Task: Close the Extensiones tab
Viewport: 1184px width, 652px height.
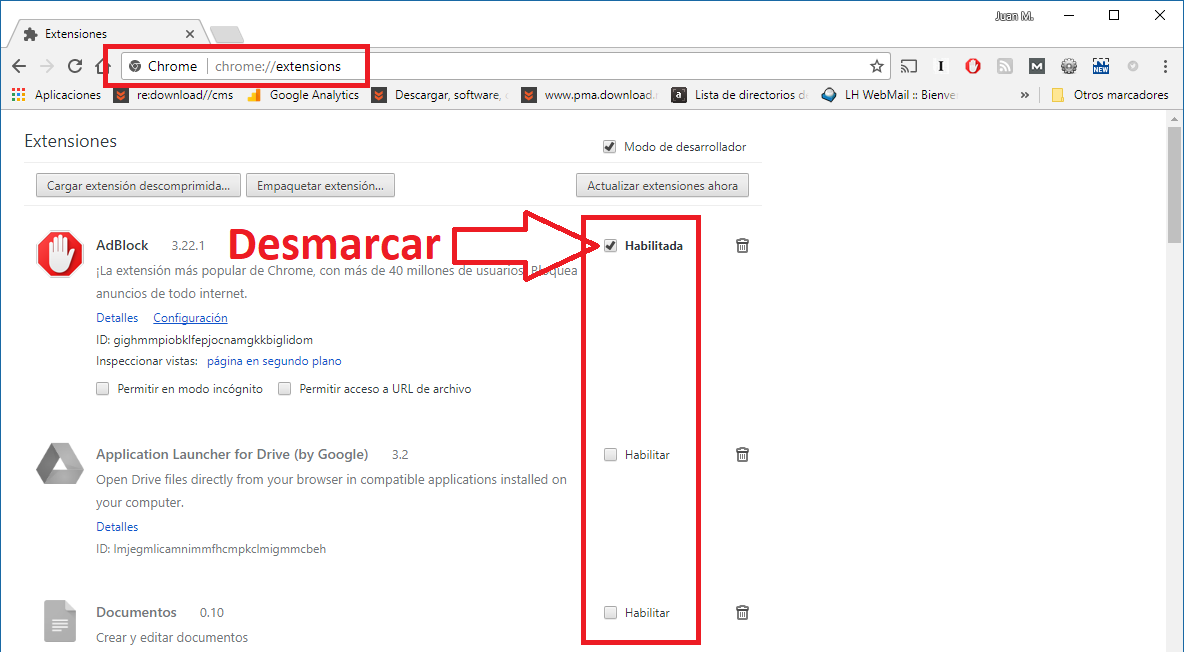Action: 190,34
